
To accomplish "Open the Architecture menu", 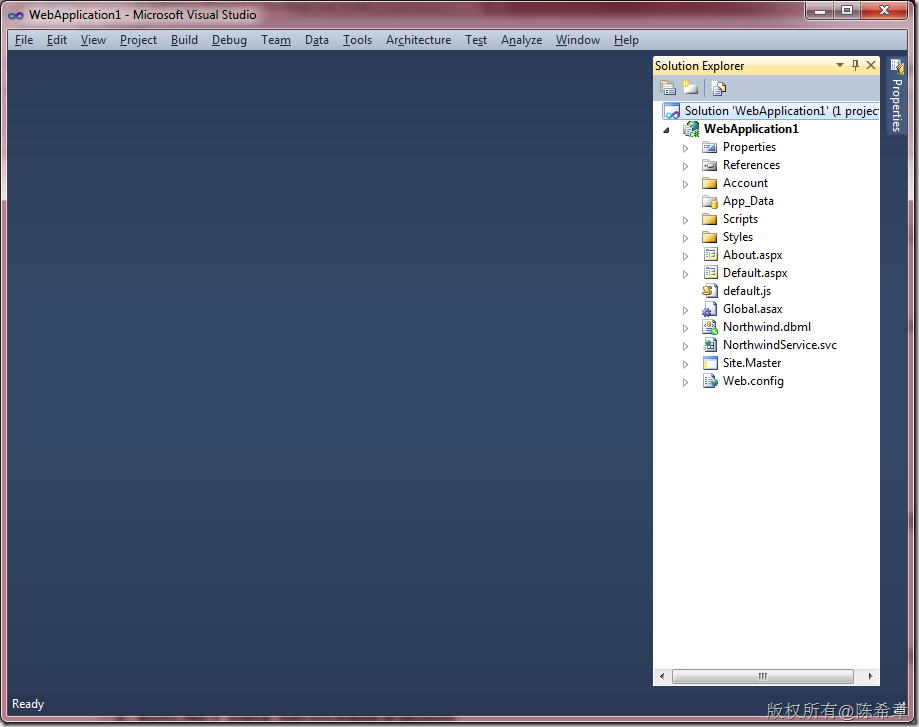I will pyautogui.click(x=418, y=40).
